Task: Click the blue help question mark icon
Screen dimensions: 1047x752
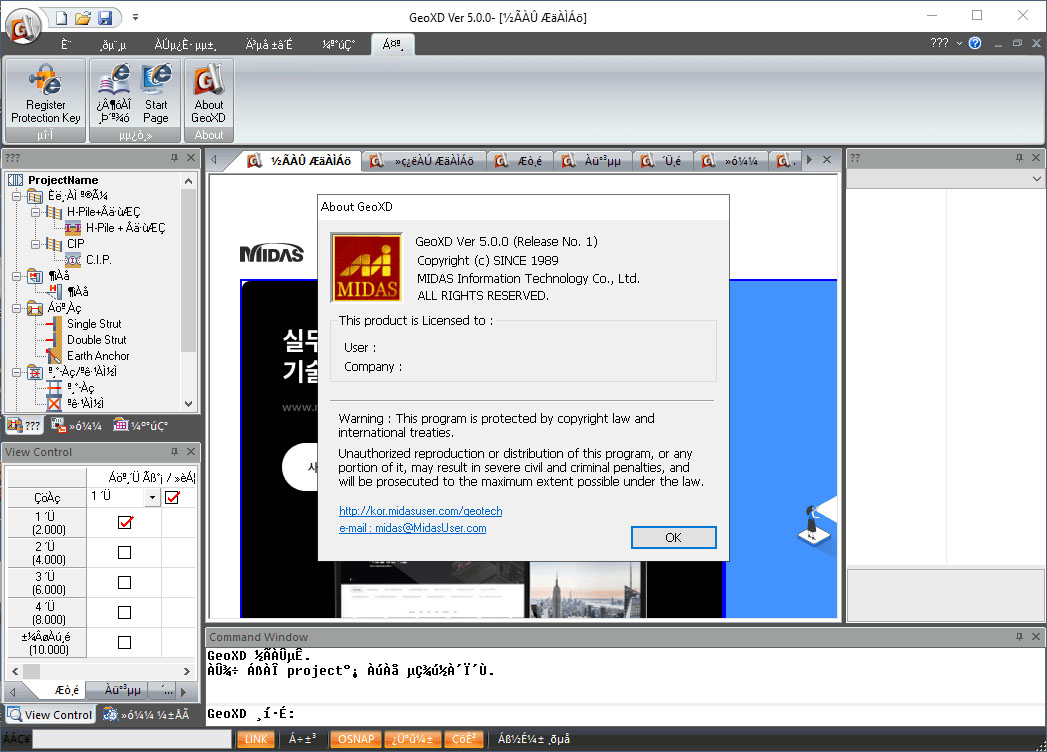Action: pyautogui.click(x=975, y=43)
